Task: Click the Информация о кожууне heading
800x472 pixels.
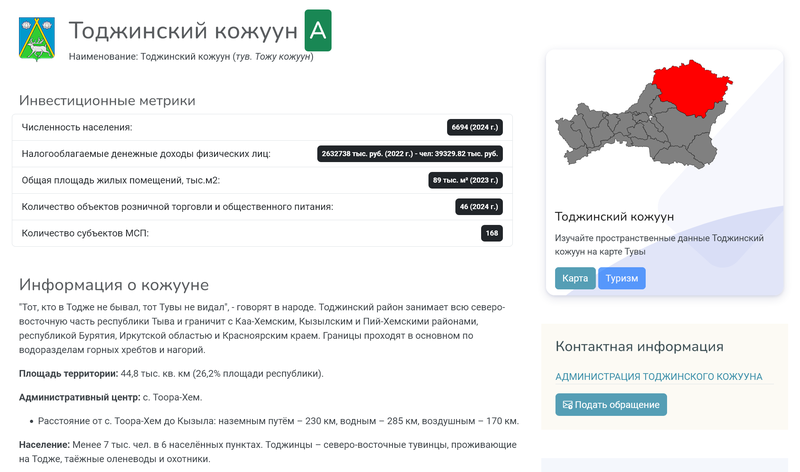Action: point(114,285)
